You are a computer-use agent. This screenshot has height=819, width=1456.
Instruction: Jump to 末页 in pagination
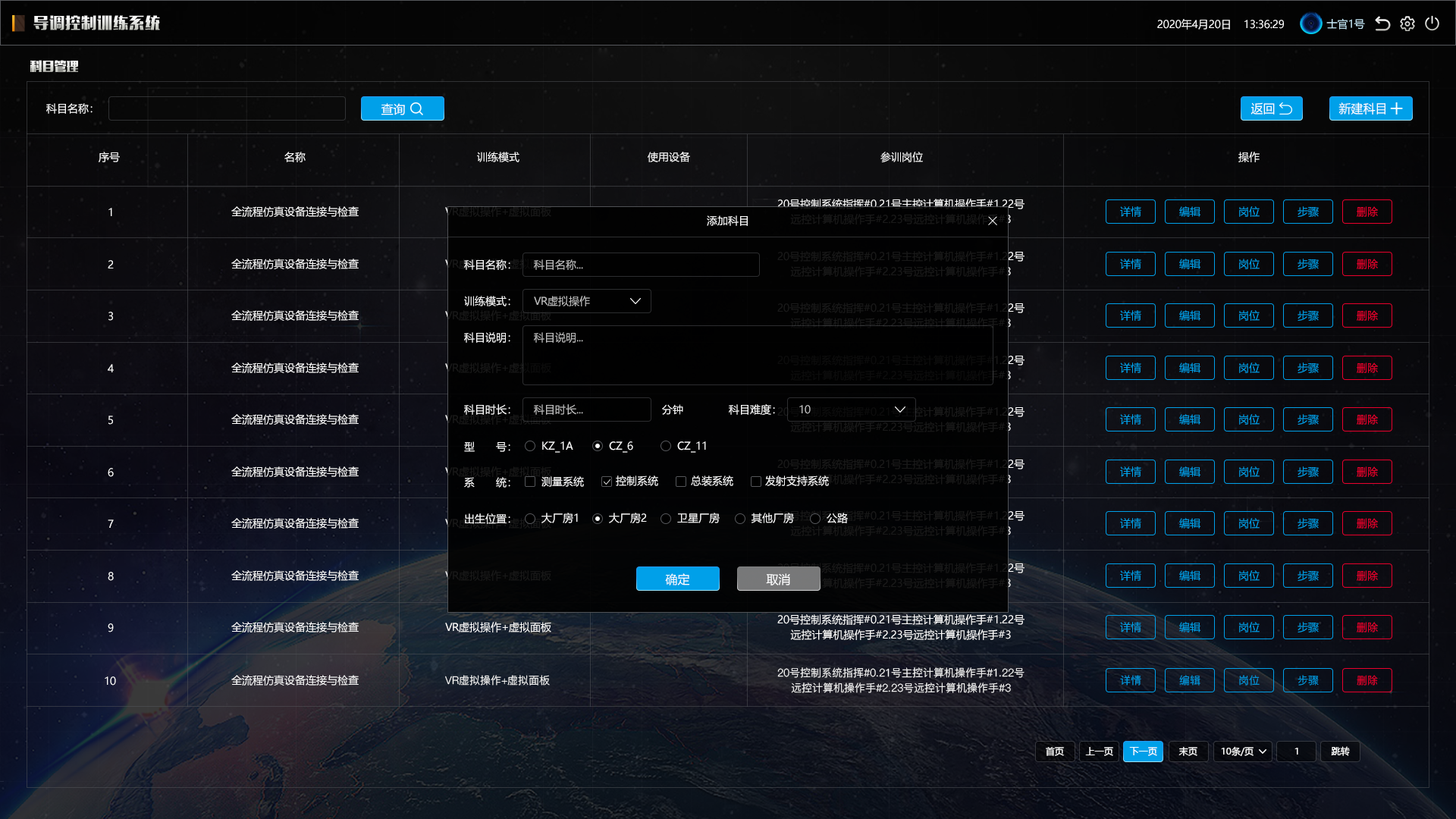click(1188, 752)
